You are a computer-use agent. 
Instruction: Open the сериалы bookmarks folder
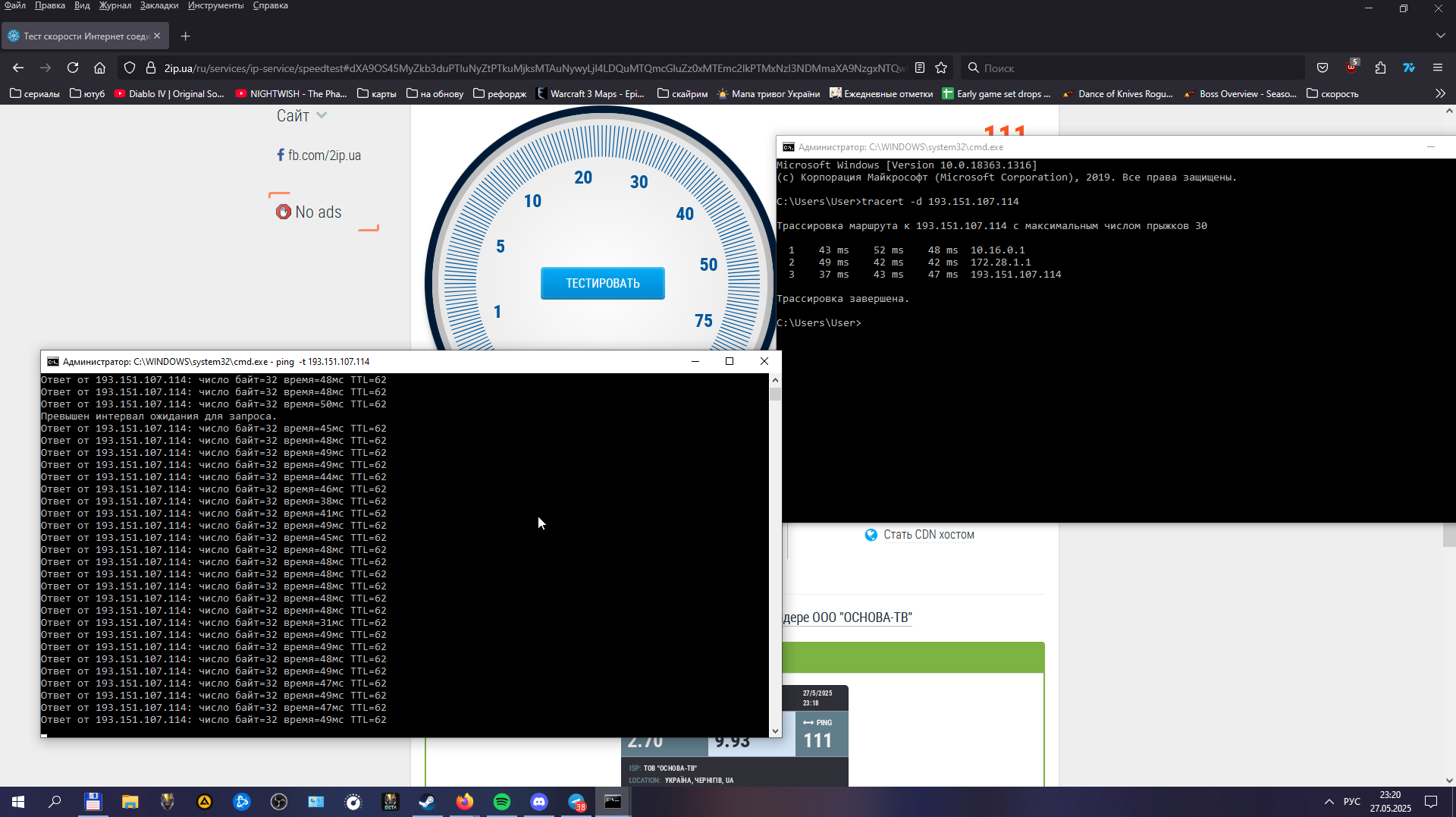35,94
